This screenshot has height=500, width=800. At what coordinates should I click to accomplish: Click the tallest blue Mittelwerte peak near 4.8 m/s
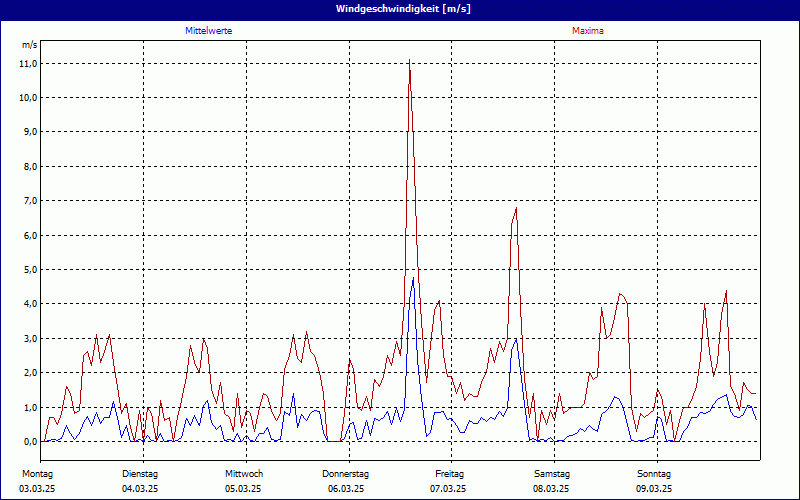tap(413, 278)
